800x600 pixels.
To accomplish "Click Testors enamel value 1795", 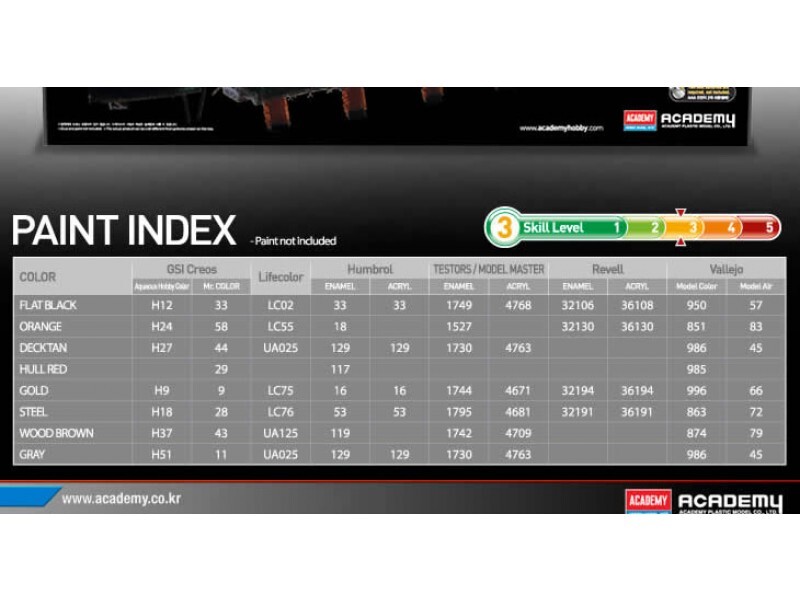I will pos(459,412).
